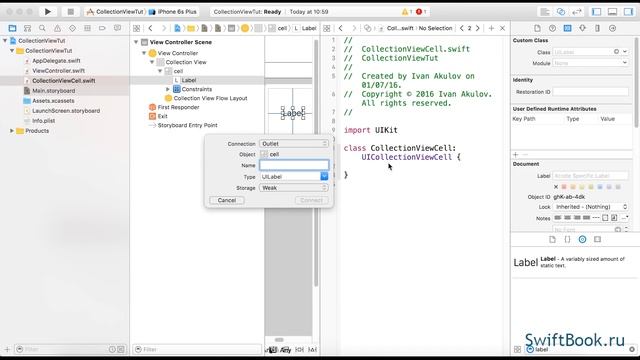Open the Attributes inspector
Screen dimensions: 640x360
coord(582,28)
